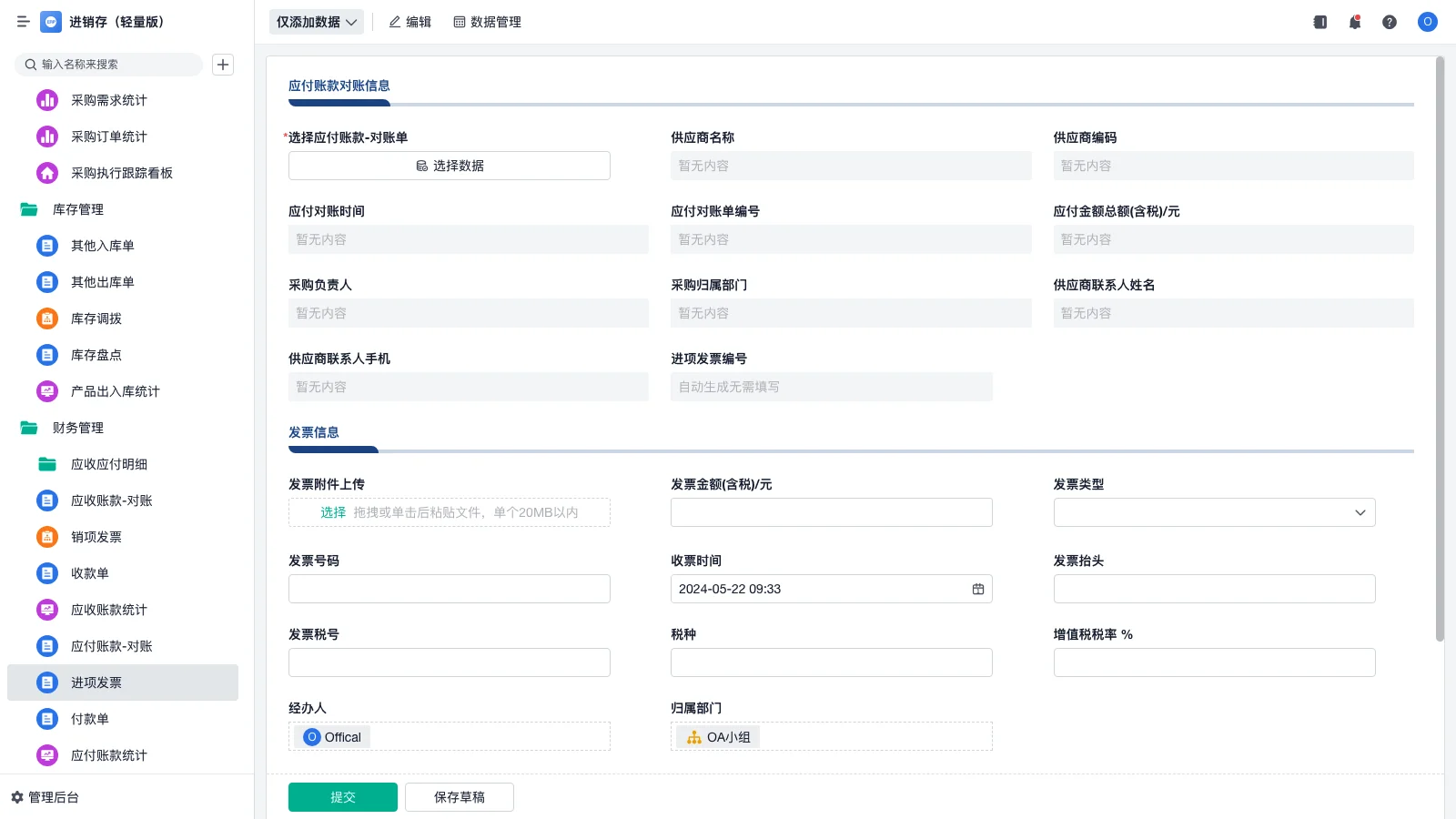Open 数据管理 in the top toolbar
1456x819 pixels.
tap(488, 22)
